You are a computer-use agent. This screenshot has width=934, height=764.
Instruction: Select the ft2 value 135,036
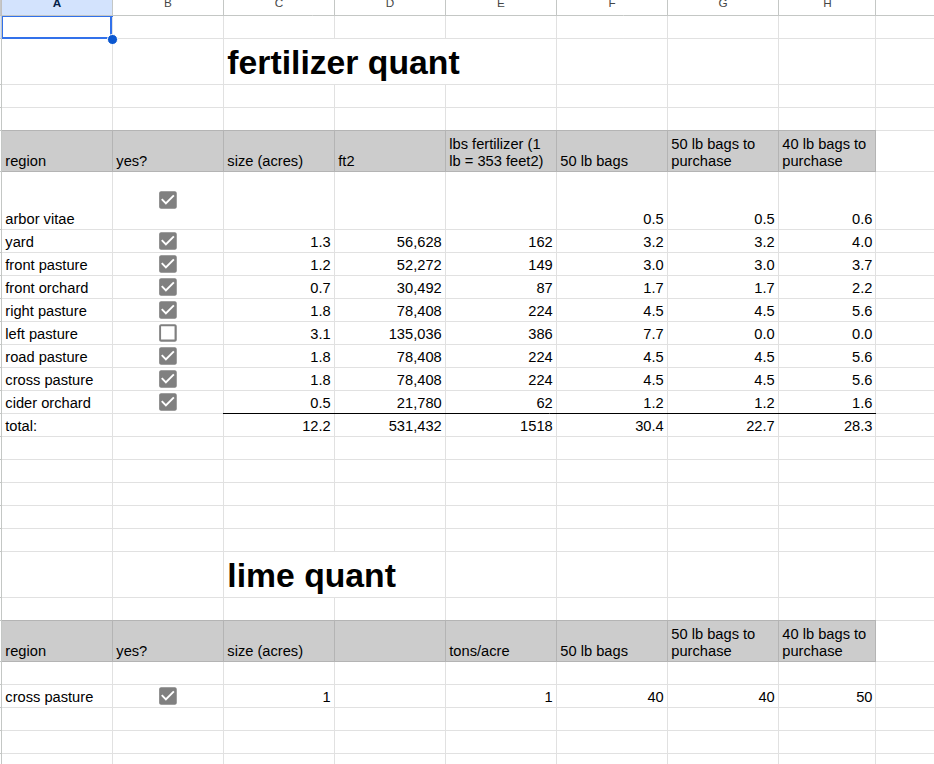click(390, 334)
